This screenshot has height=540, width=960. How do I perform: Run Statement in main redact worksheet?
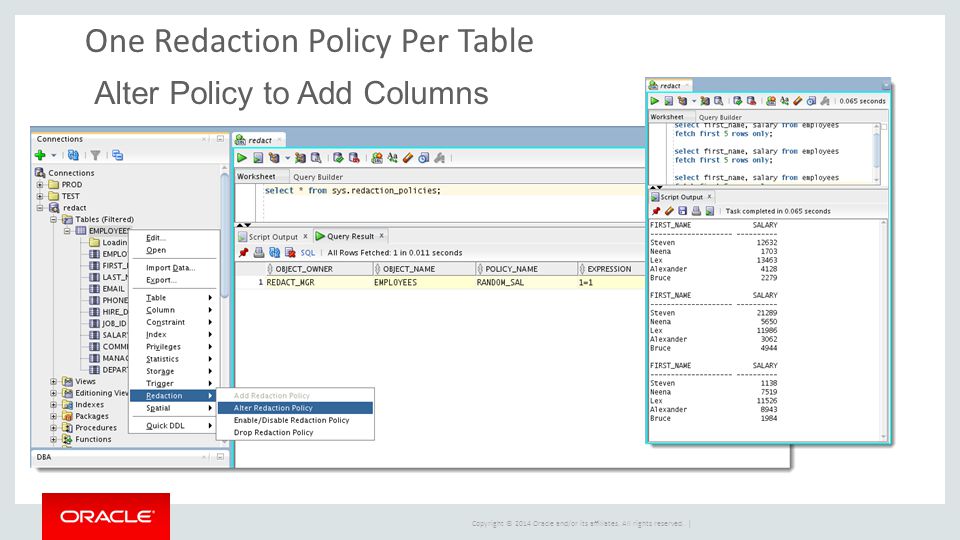(242, 158)
